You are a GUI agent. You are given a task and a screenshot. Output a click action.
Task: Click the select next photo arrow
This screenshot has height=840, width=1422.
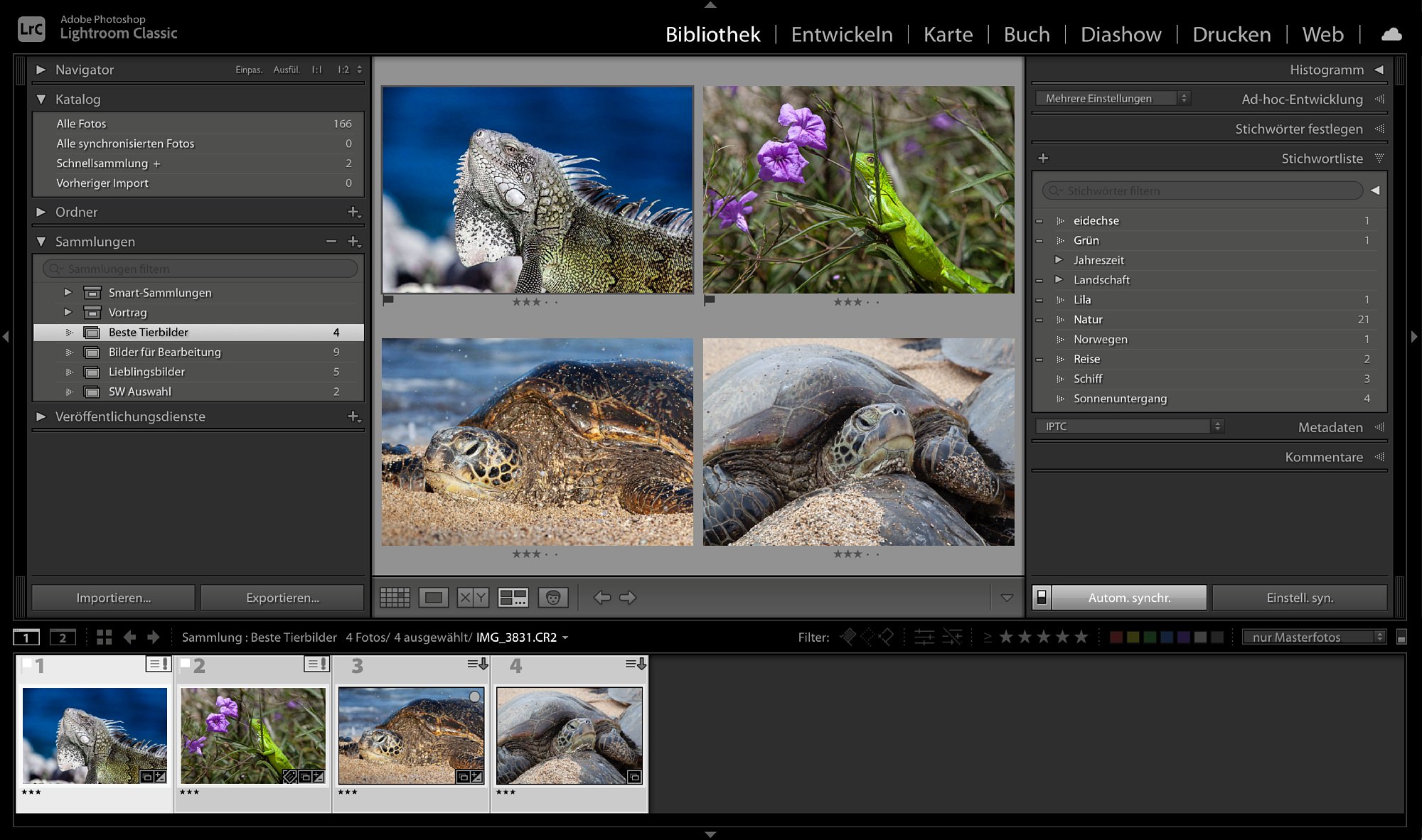628,598
